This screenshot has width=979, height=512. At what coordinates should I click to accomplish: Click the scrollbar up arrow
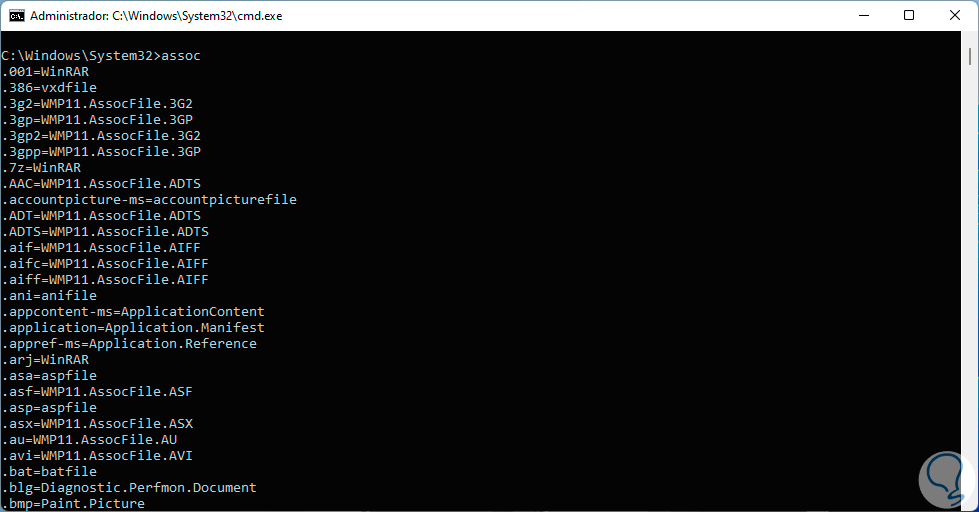(970, 39)
